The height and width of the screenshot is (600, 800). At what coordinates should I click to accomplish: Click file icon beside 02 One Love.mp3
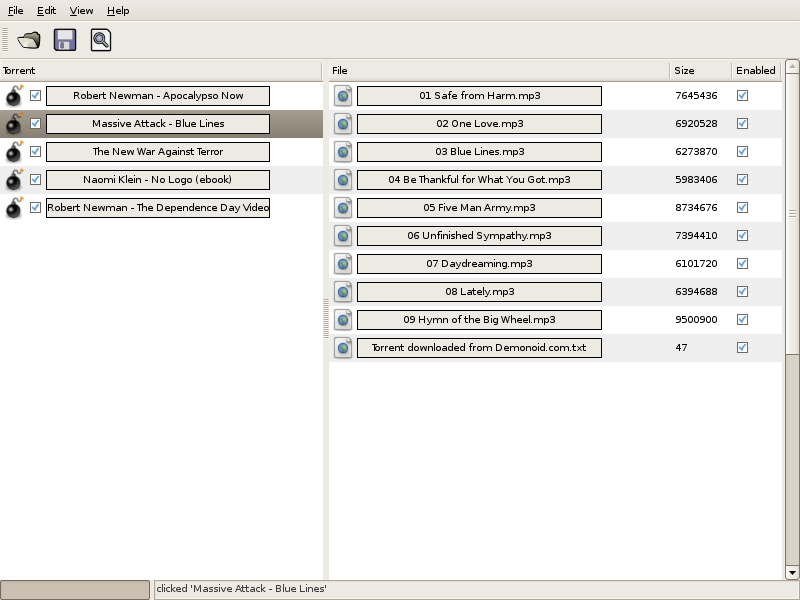click(343, 123)
